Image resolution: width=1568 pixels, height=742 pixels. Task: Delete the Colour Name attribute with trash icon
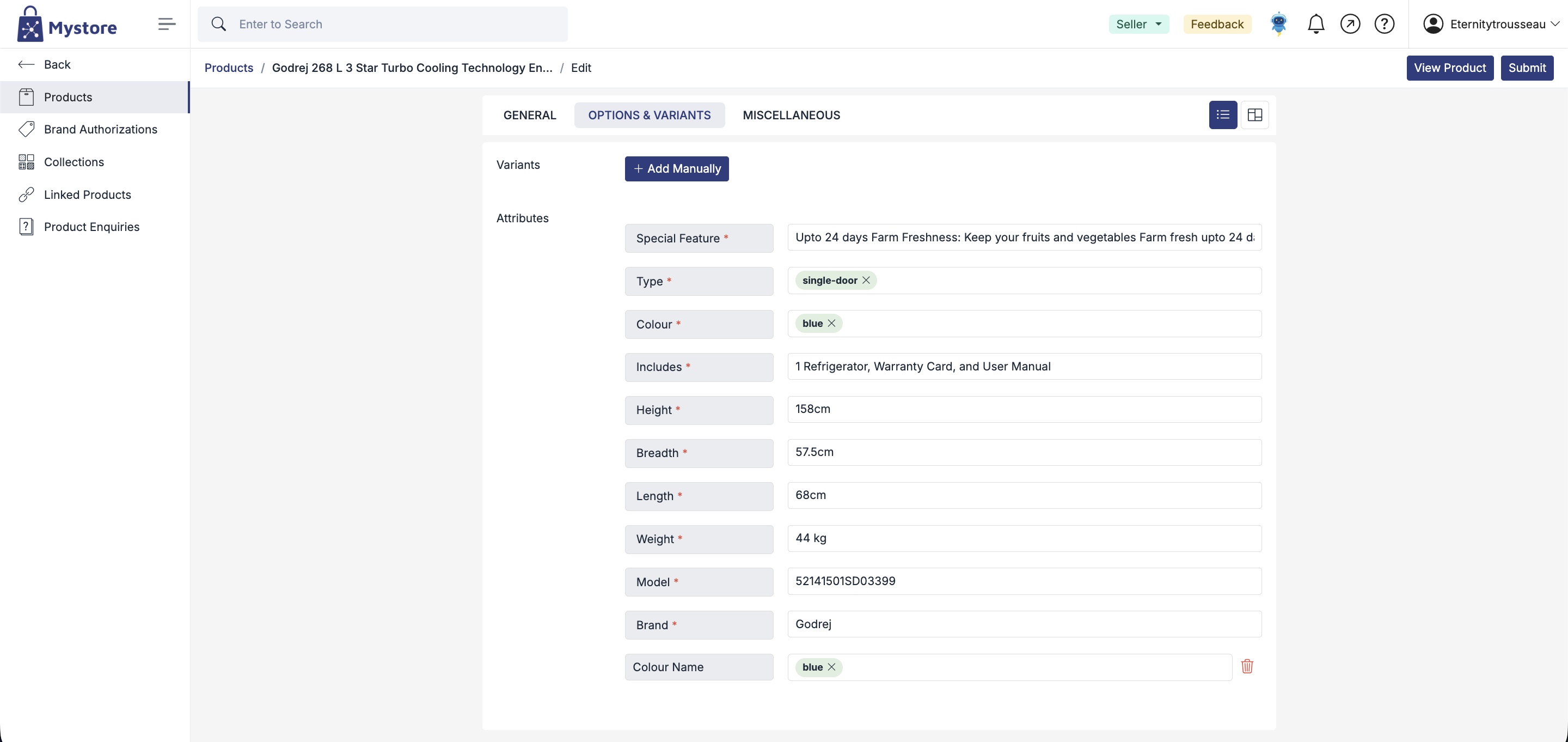(x=1247, y=666)
